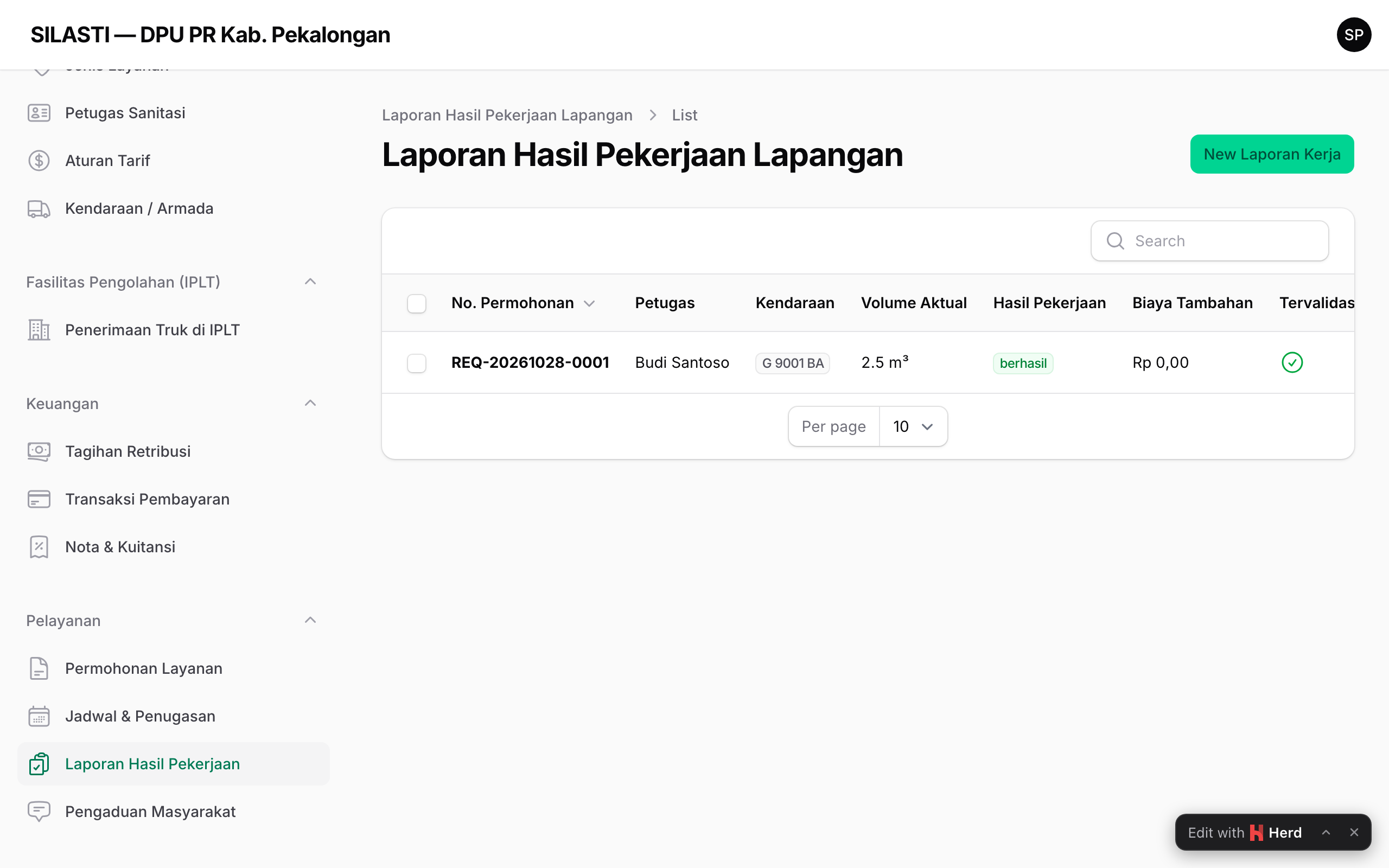Screen dimensions: 1389x868
Task: Click the Kendaraan column header
Action: [x=794, y=303]
